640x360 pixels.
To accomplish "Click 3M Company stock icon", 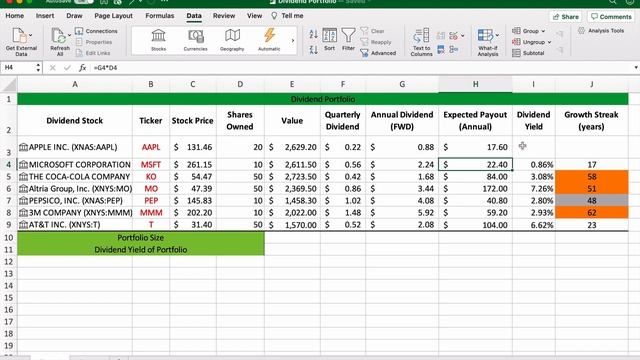I will (24, 213).
